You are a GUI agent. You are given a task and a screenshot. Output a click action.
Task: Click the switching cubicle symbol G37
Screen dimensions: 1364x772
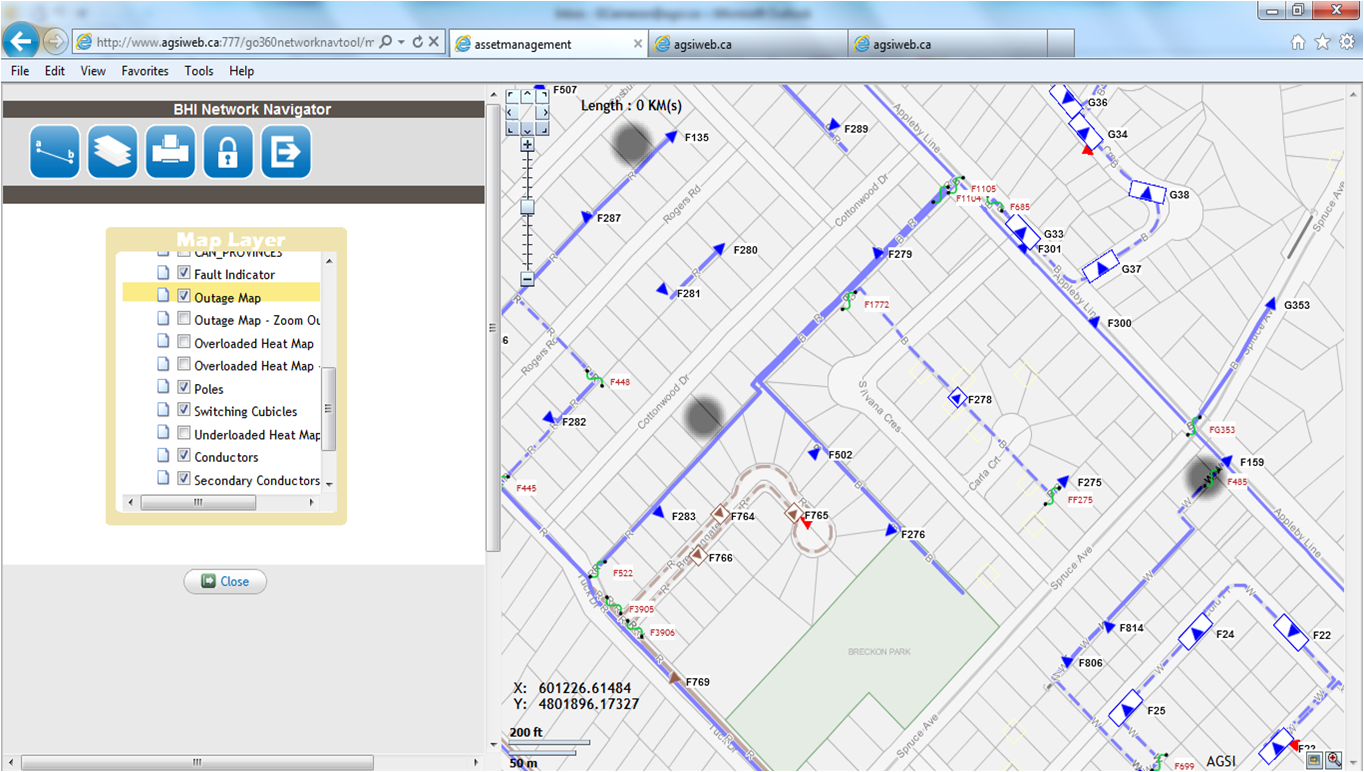point(1100,269)
